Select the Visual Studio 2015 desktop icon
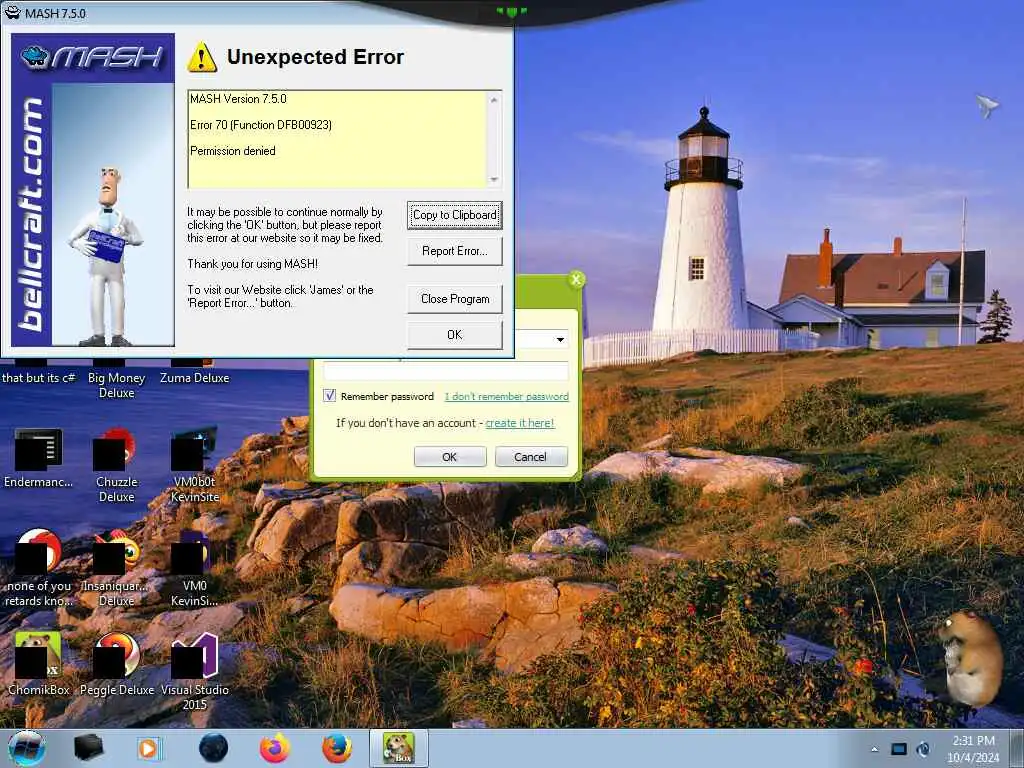 [195, 671]
